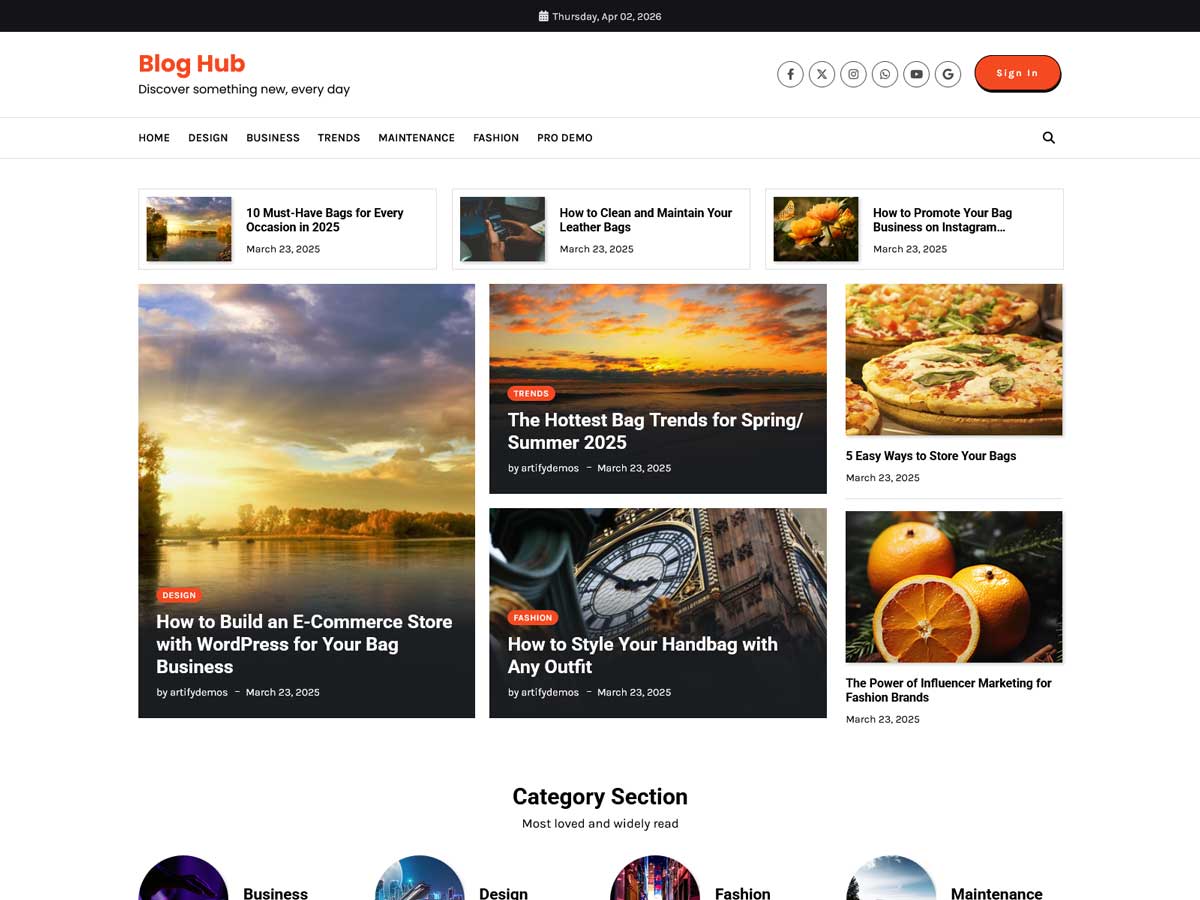1200x900 pixels.
Task: Click the flower thumbnail for Instagram post
Action: 815,229
